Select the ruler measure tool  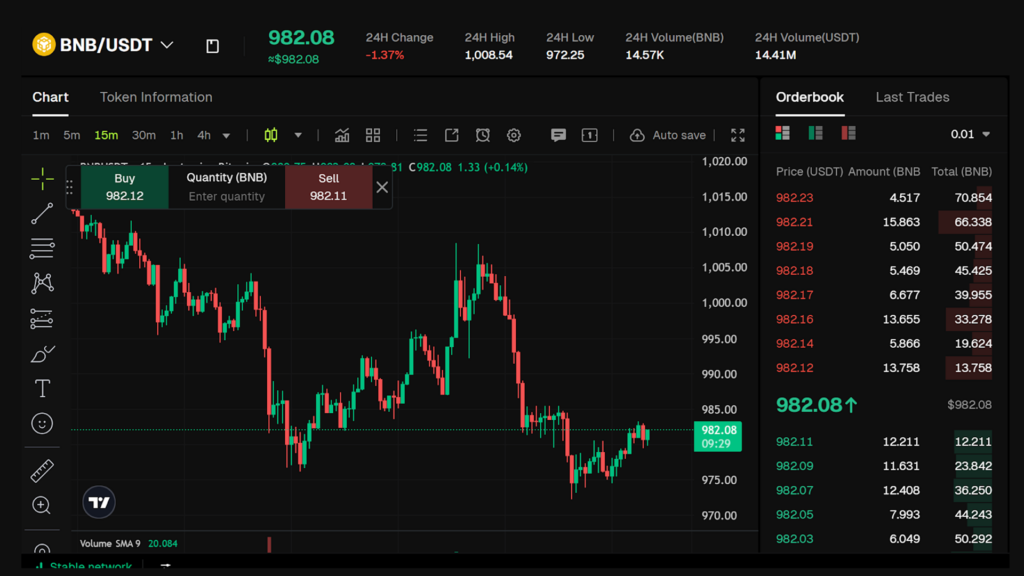(x=41, y=470)
